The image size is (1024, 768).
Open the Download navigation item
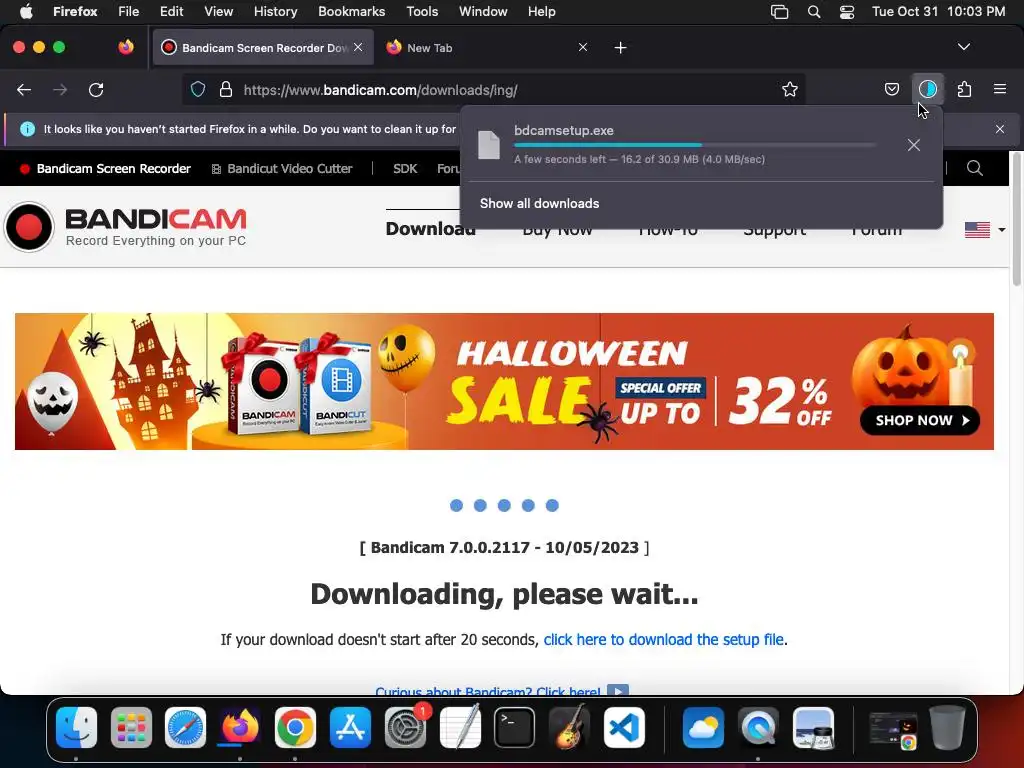430,229
